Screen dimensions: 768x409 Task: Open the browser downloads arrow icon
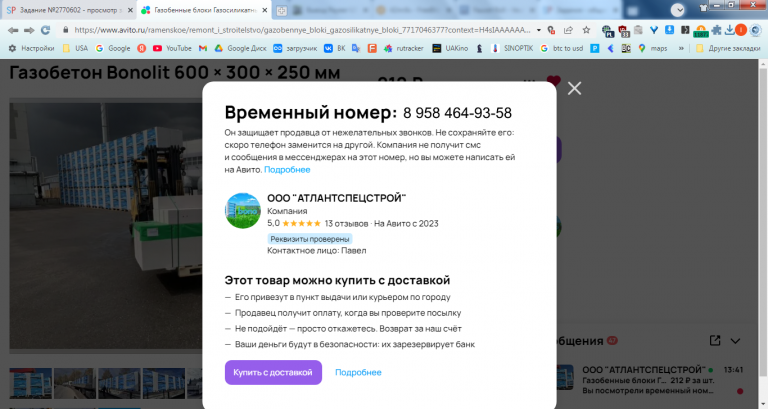click(x=729, y=30)
